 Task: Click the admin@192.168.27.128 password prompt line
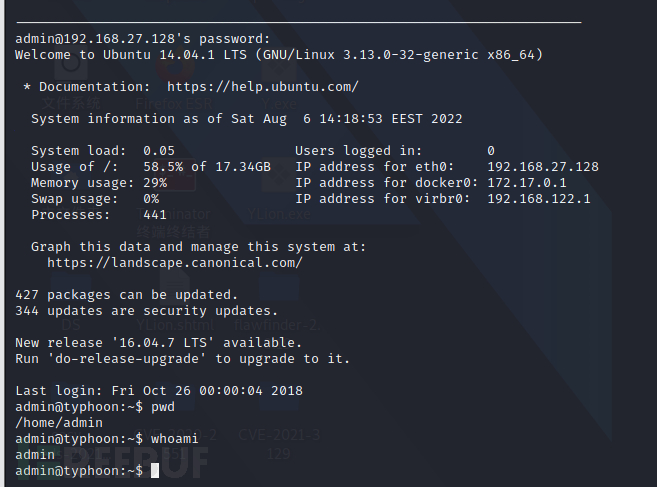pos(143,39)
